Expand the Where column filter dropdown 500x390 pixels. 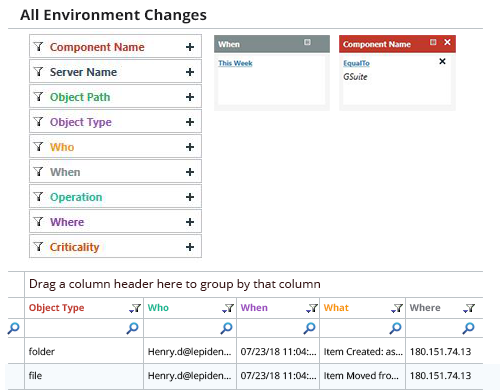click(x=469, y=308)
